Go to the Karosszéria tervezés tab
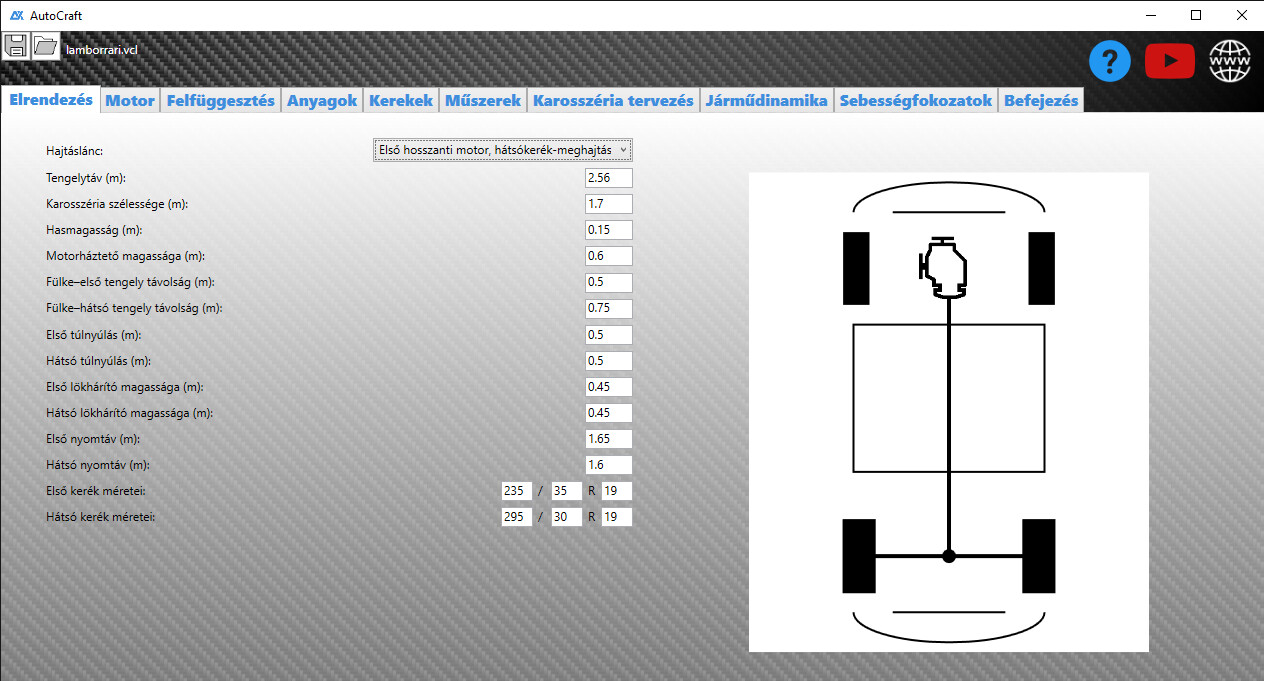 point(613,101)
